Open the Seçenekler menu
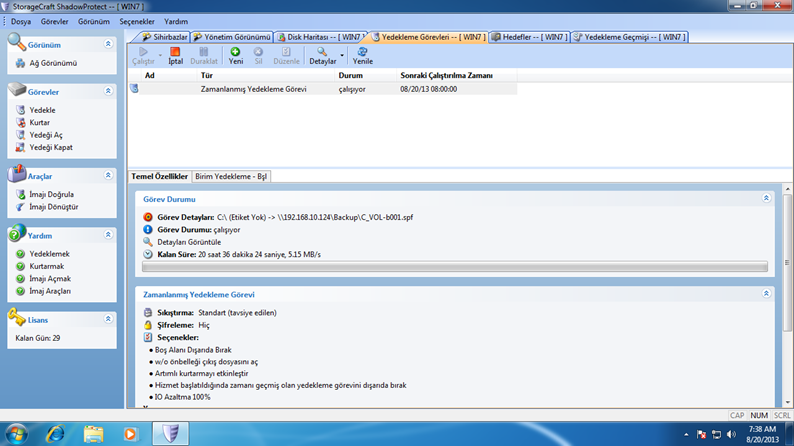 pos(137,22)
